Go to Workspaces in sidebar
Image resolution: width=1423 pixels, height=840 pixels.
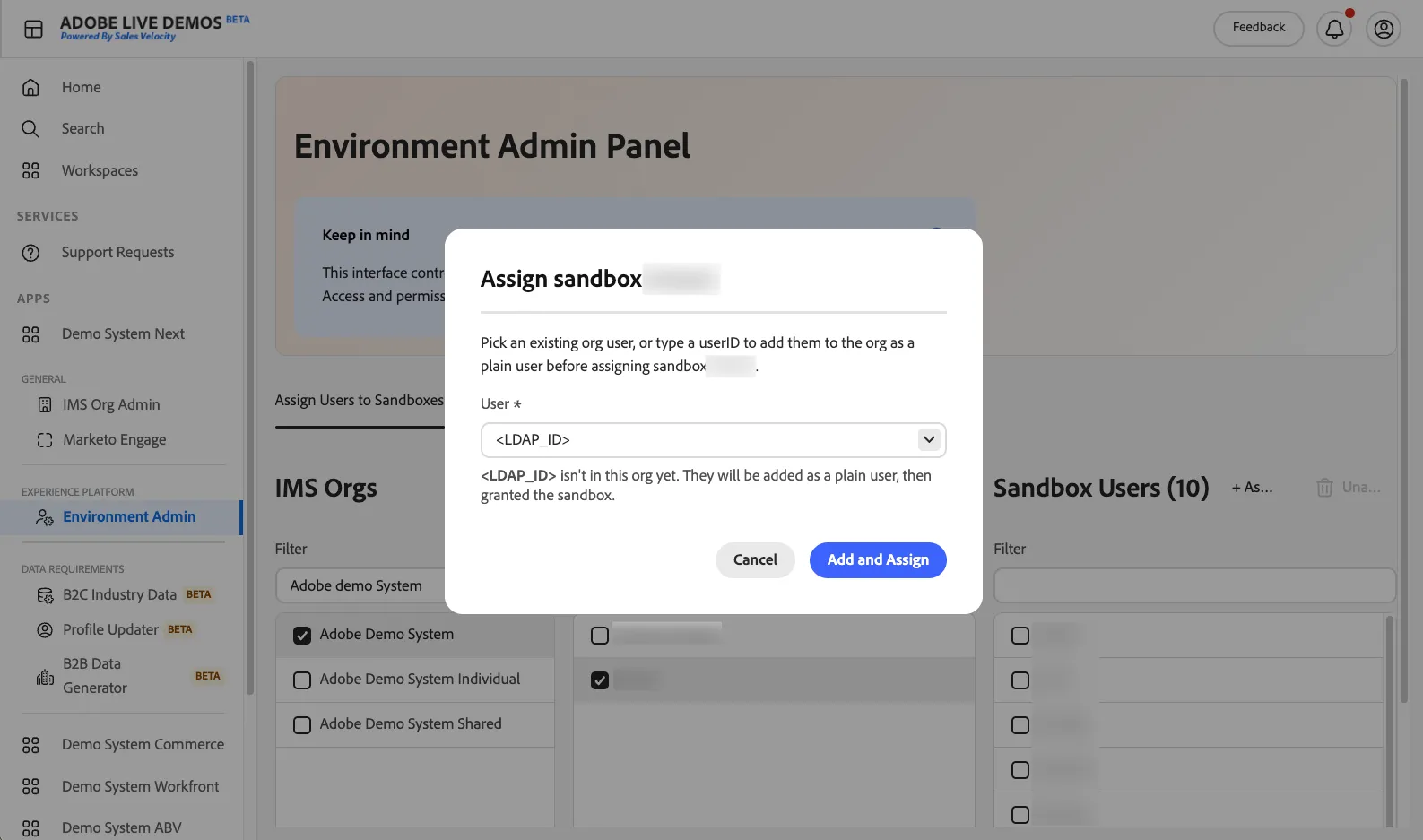point(100,170)
